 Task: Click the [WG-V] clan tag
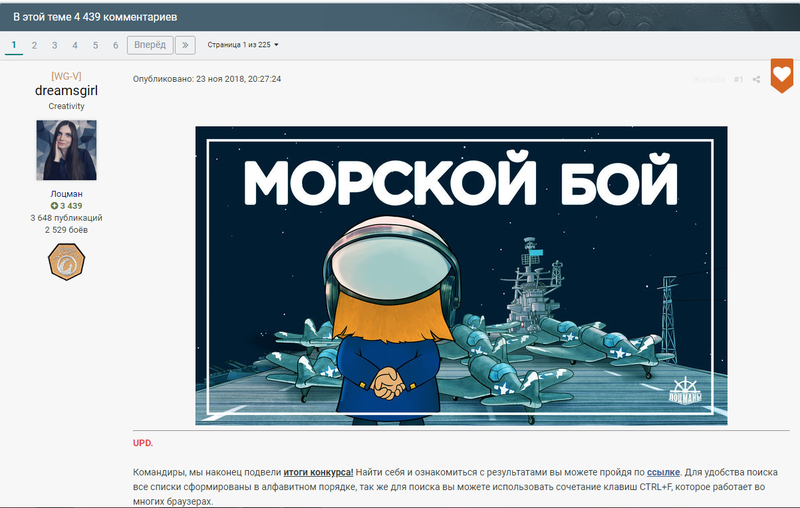tap(66, 76)
